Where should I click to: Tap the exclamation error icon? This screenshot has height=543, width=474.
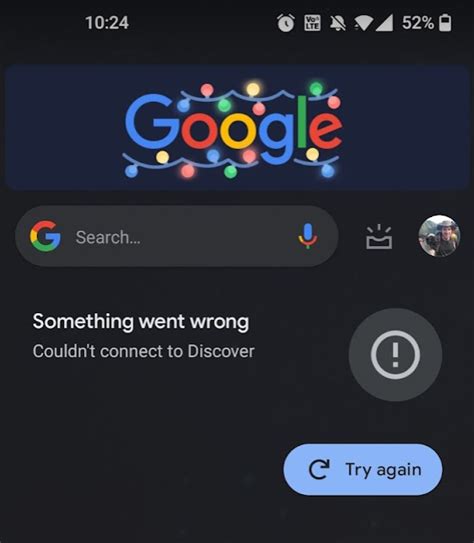coord(395,355)
